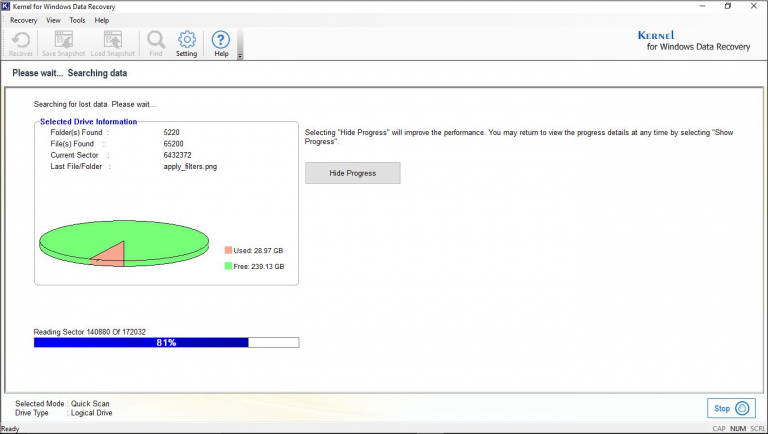The width and height of the screenshot is (768, 434).
Task: Click the CAP status bar indicator
Action: pyautogui.click(x=719, y=429)
